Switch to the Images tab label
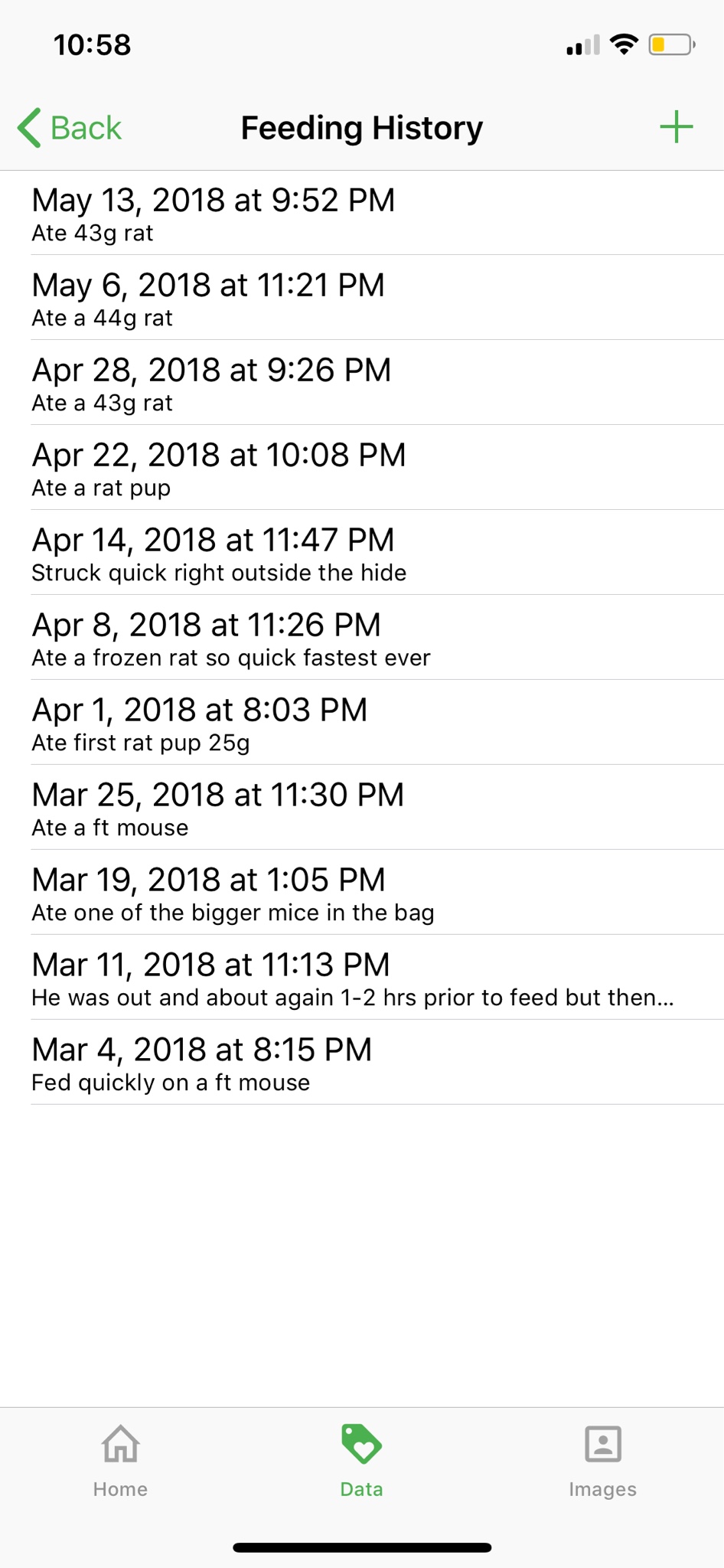This screenshot has width=724, height=1568. tap(602, 1489)
